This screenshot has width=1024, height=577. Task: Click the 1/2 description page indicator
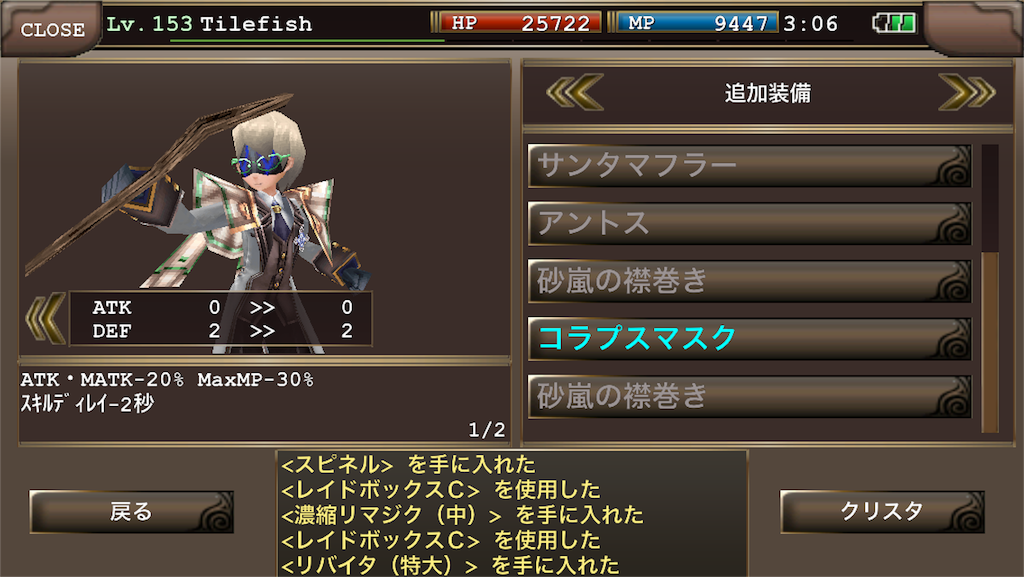point(487,429)
